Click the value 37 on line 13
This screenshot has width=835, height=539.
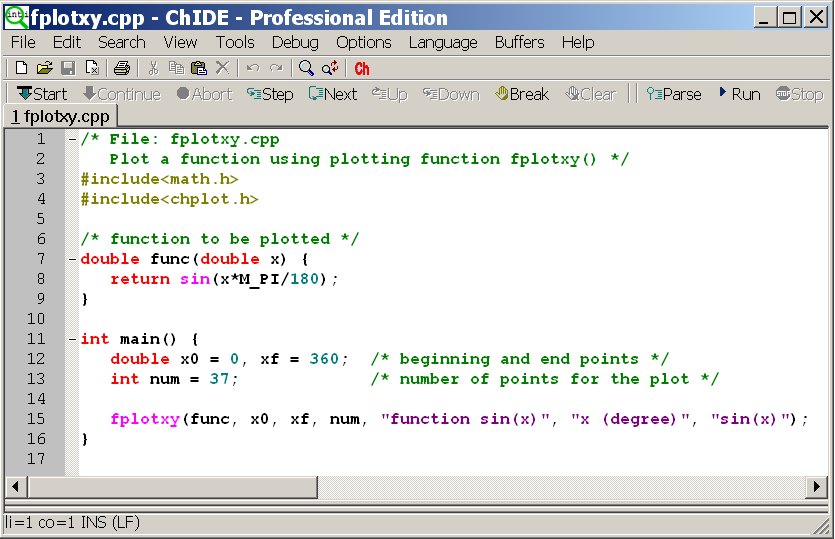[219, 379]
